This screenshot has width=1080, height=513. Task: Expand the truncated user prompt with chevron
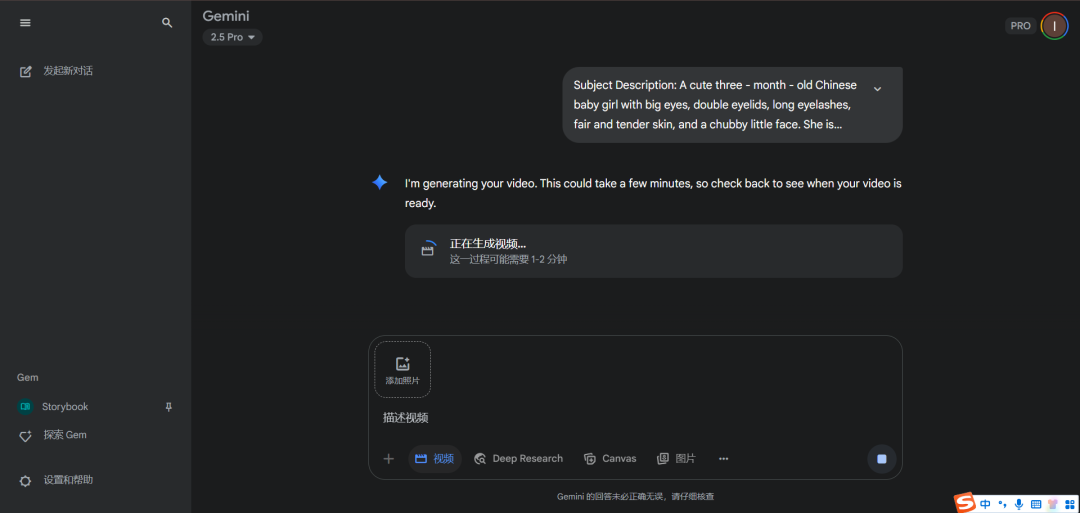pyautogui.click(x=877, y=89)
